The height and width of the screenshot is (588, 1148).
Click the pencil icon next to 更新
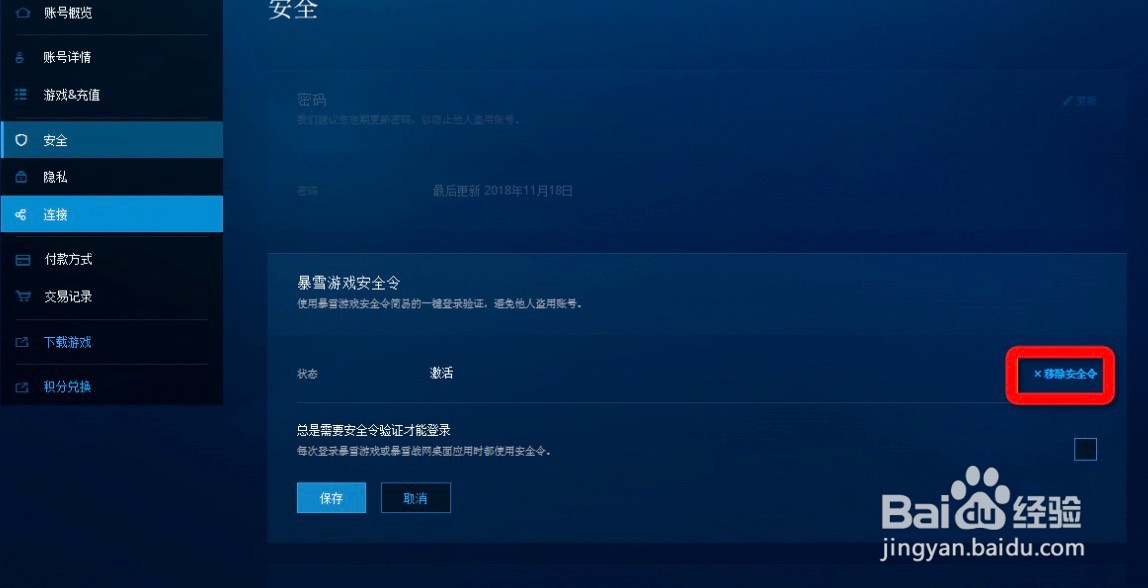[x=1067, y=100]
